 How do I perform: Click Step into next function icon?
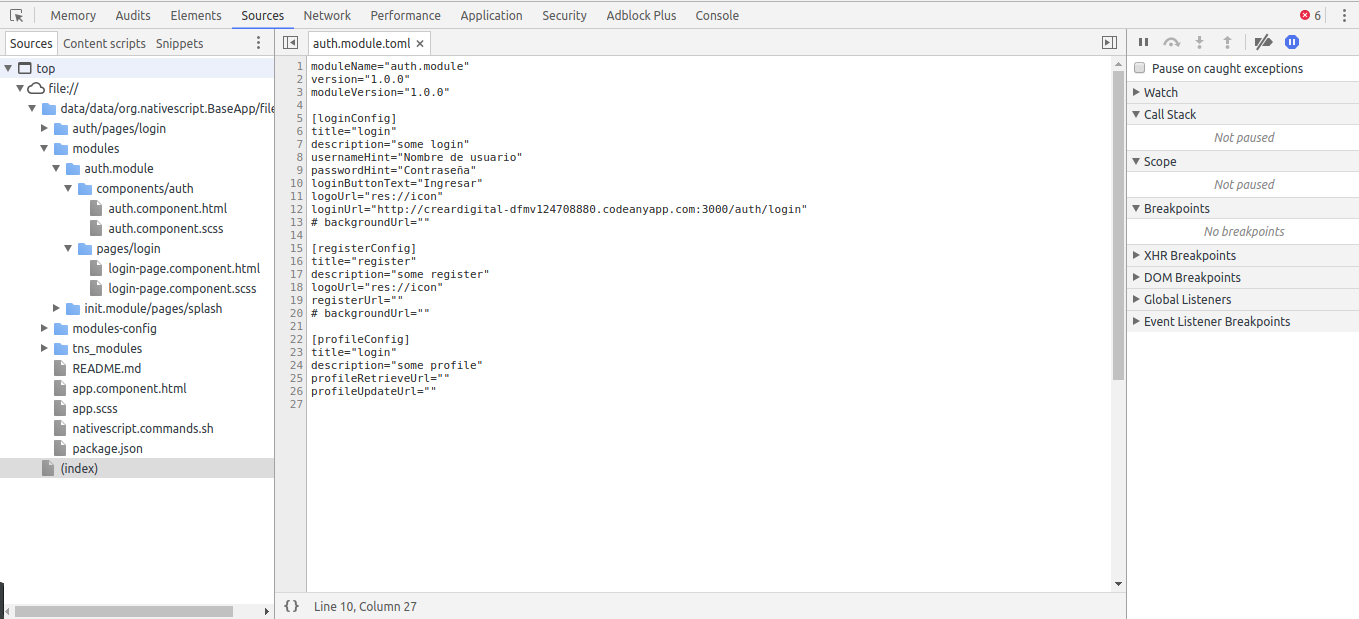tap(1200, 43)
